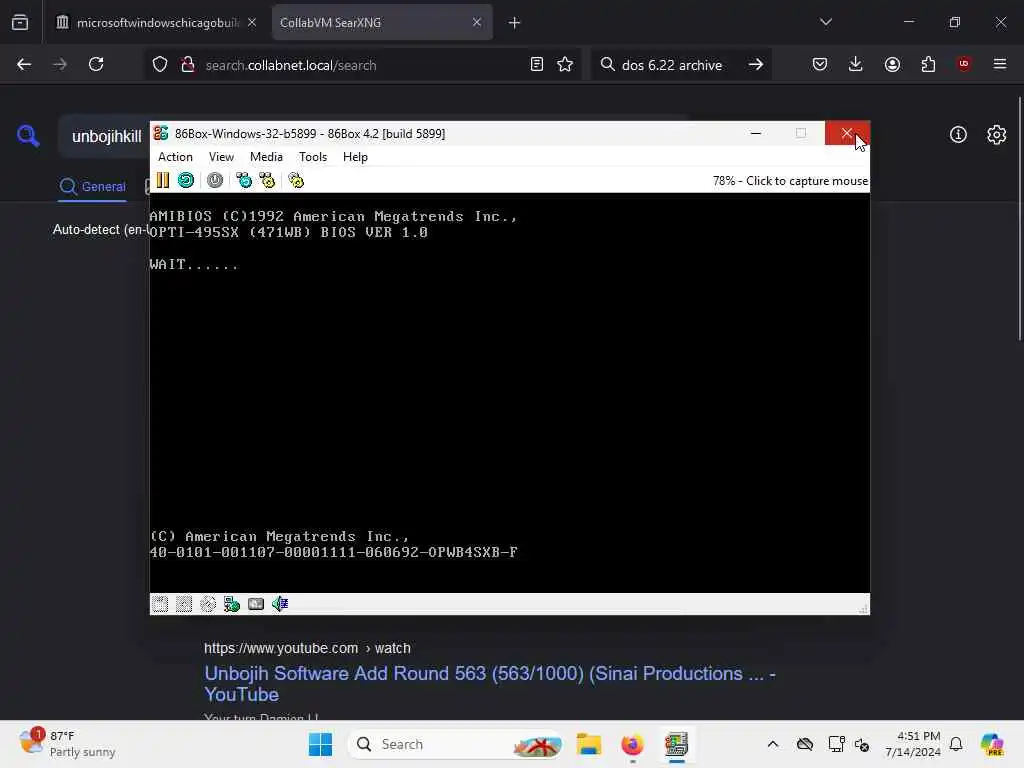Close the microsoftwindowschicagobuild tab

click(x=252, y=22)
